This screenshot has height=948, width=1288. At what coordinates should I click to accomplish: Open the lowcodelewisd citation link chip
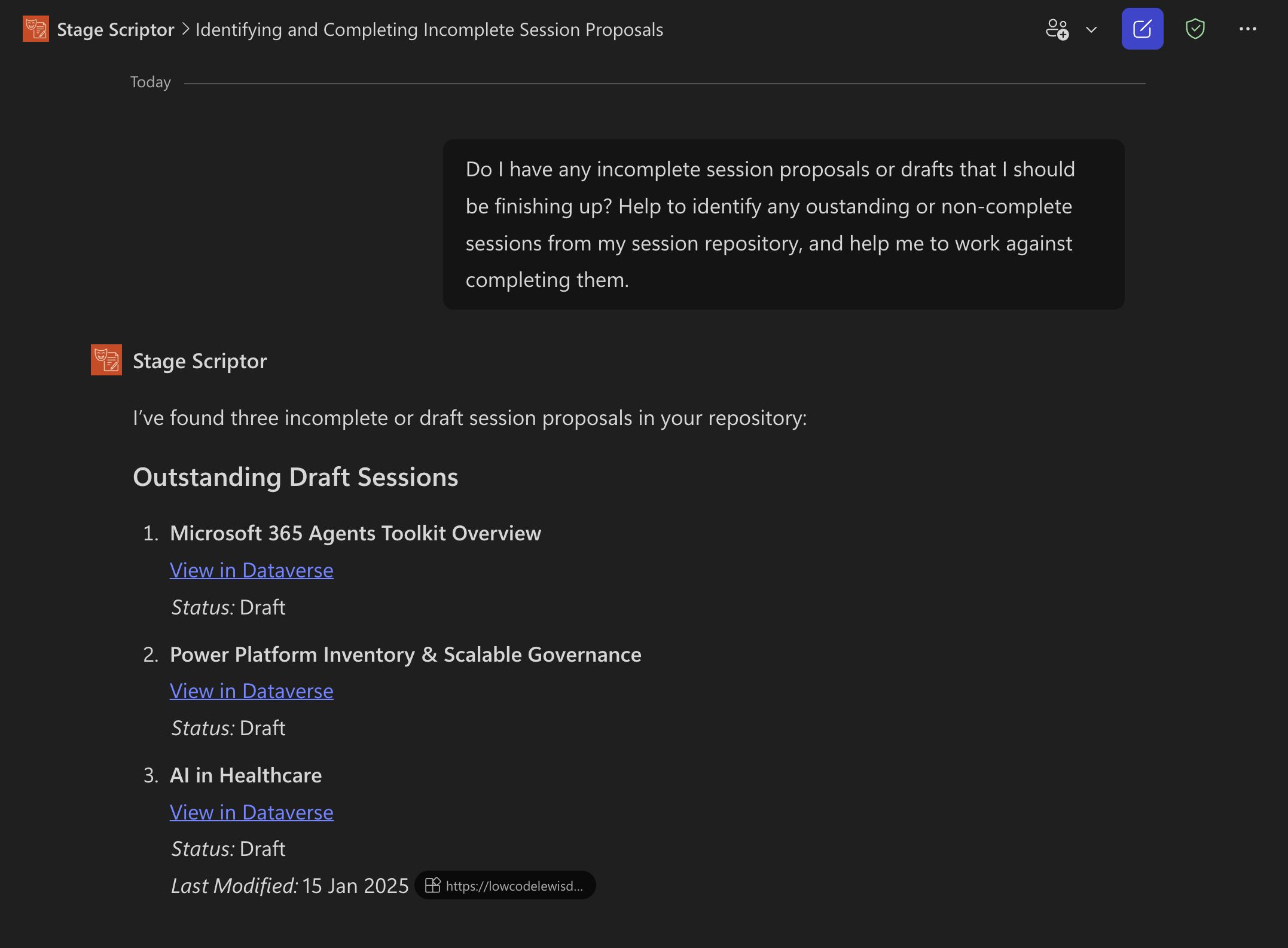(513, 886)
